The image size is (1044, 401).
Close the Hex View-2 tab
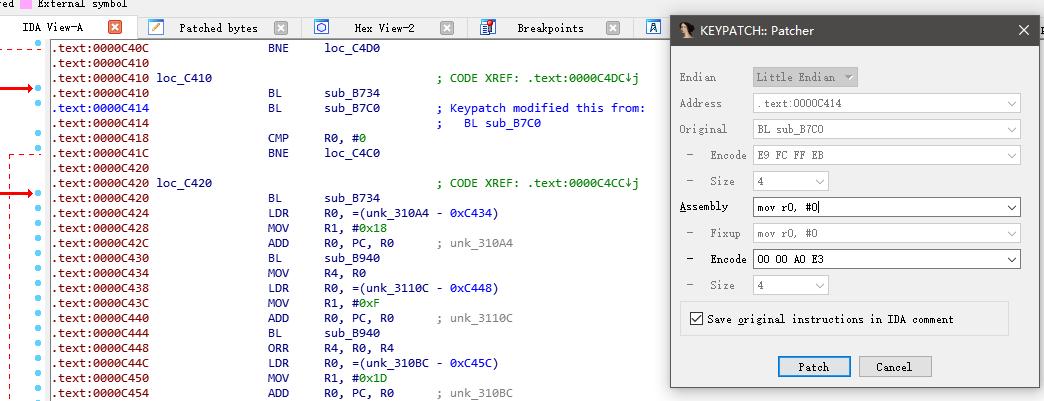(446, 28)
